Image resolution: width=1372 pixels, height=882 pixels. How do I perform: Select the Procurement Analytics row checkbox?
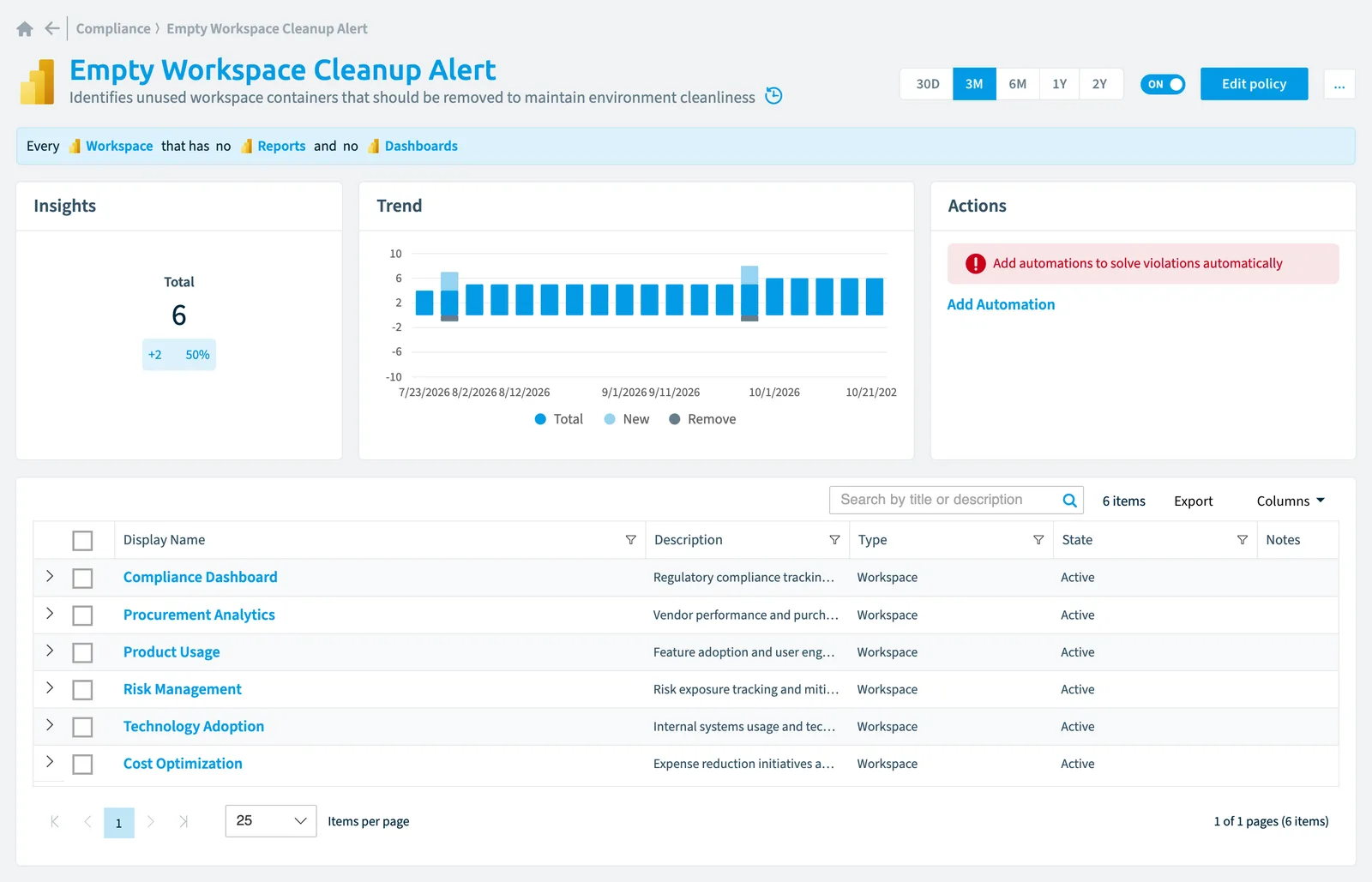(82, 615)
